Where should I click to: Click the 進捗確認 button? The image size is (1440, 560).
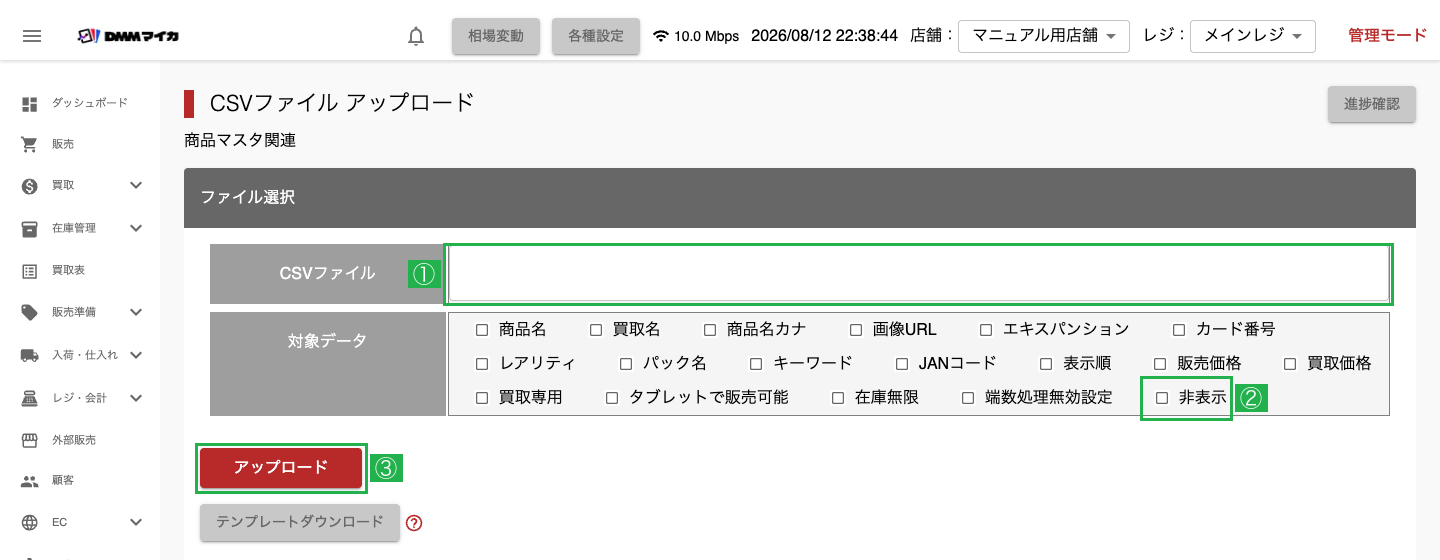tap(1372, 104)
